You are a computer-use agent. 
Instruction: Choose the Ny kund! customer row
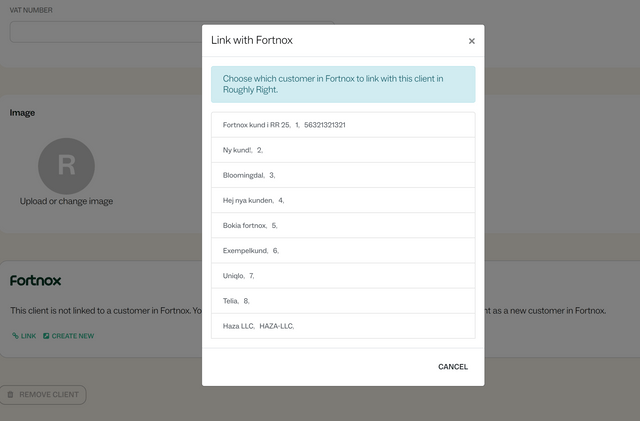(x=343, y=150)
